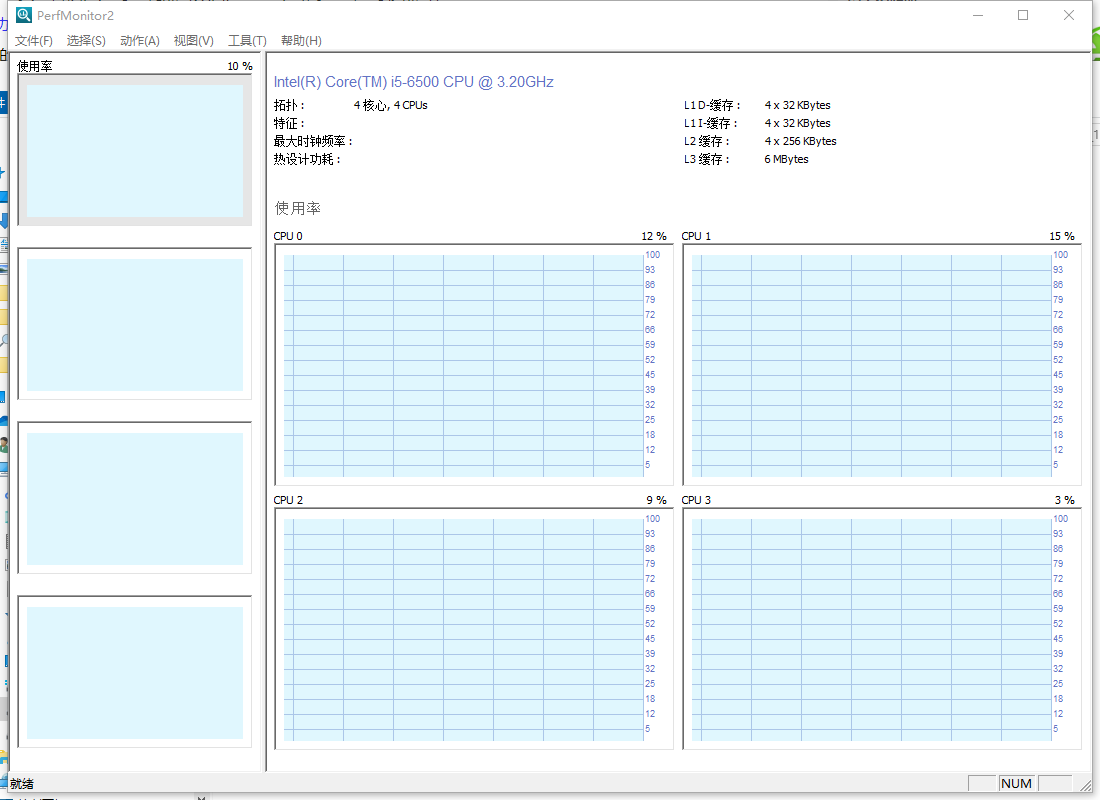Close the PerfMonitor2 window
Image resolution: width=1100 pixels, height=800 pixels.
tap(1069, 15)
